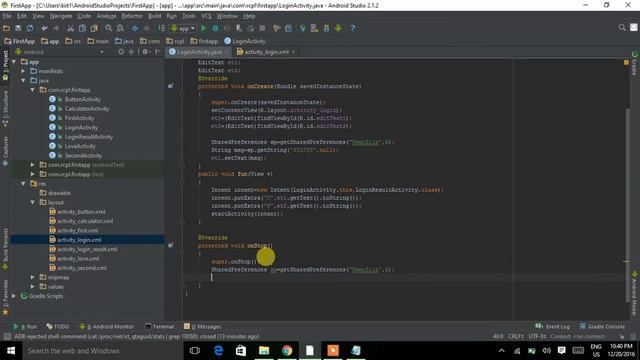Expand the values folder
The width and height of the screenshot is (640, 360).
[33, 287]
